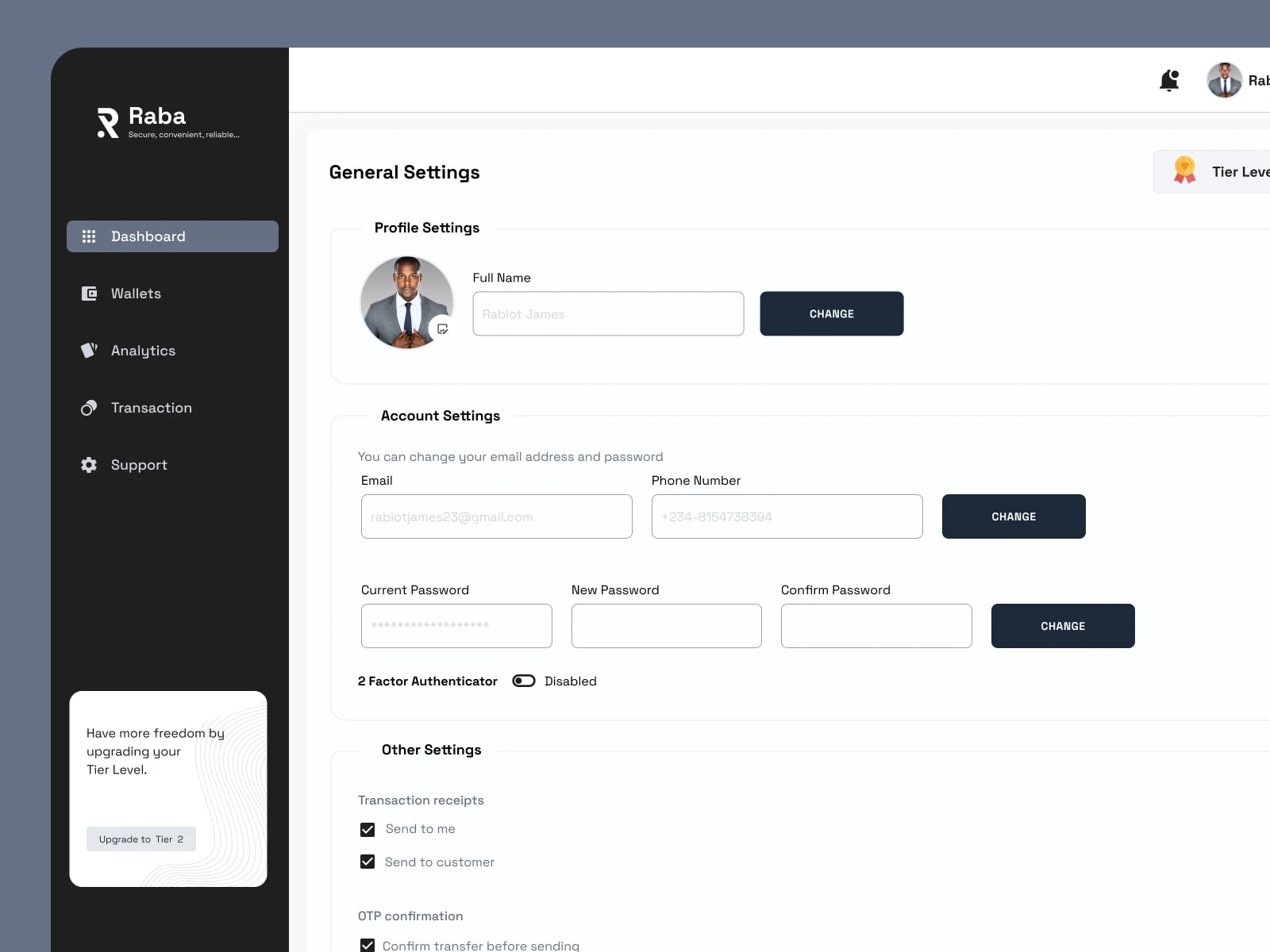This screenshot has width=1270, height=952.
Task: Uncheck the Send to me checkbox
Action: (x=368, y=830)
